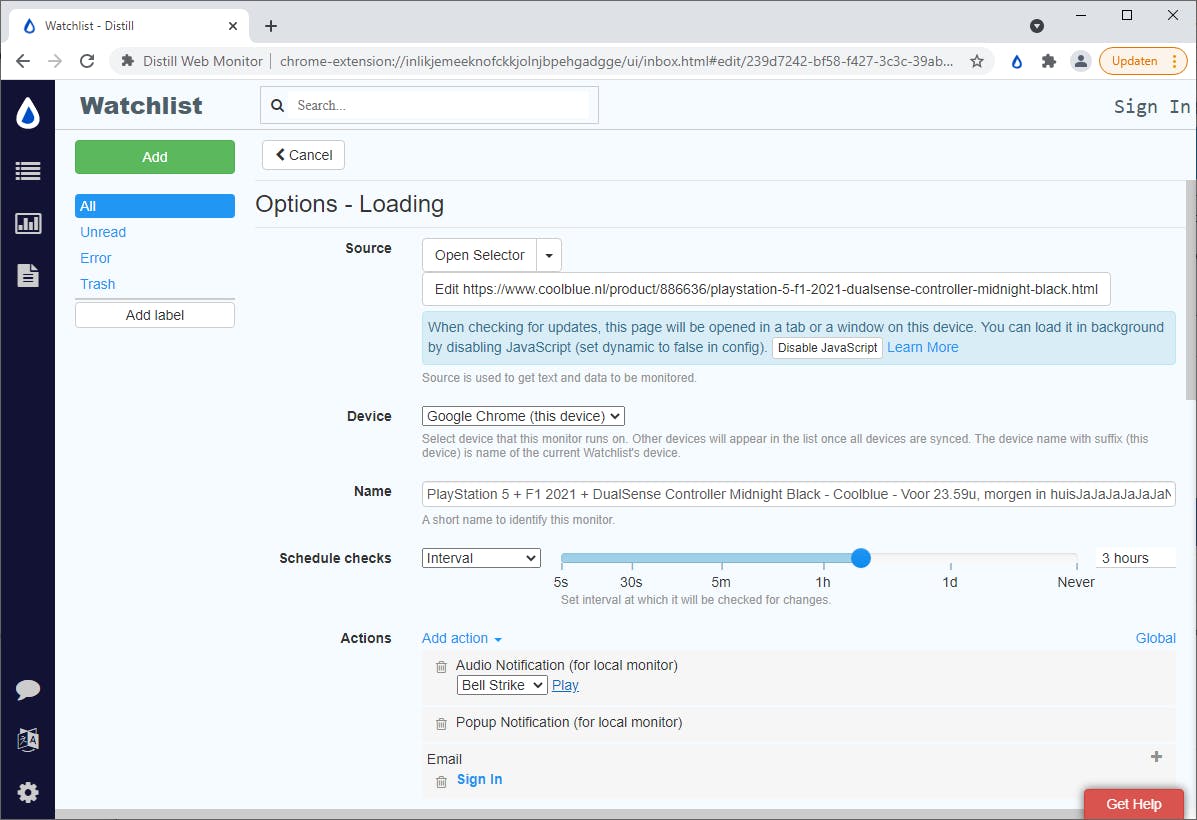
Task: Click the Global actions link
Action: click(1155, 638)
